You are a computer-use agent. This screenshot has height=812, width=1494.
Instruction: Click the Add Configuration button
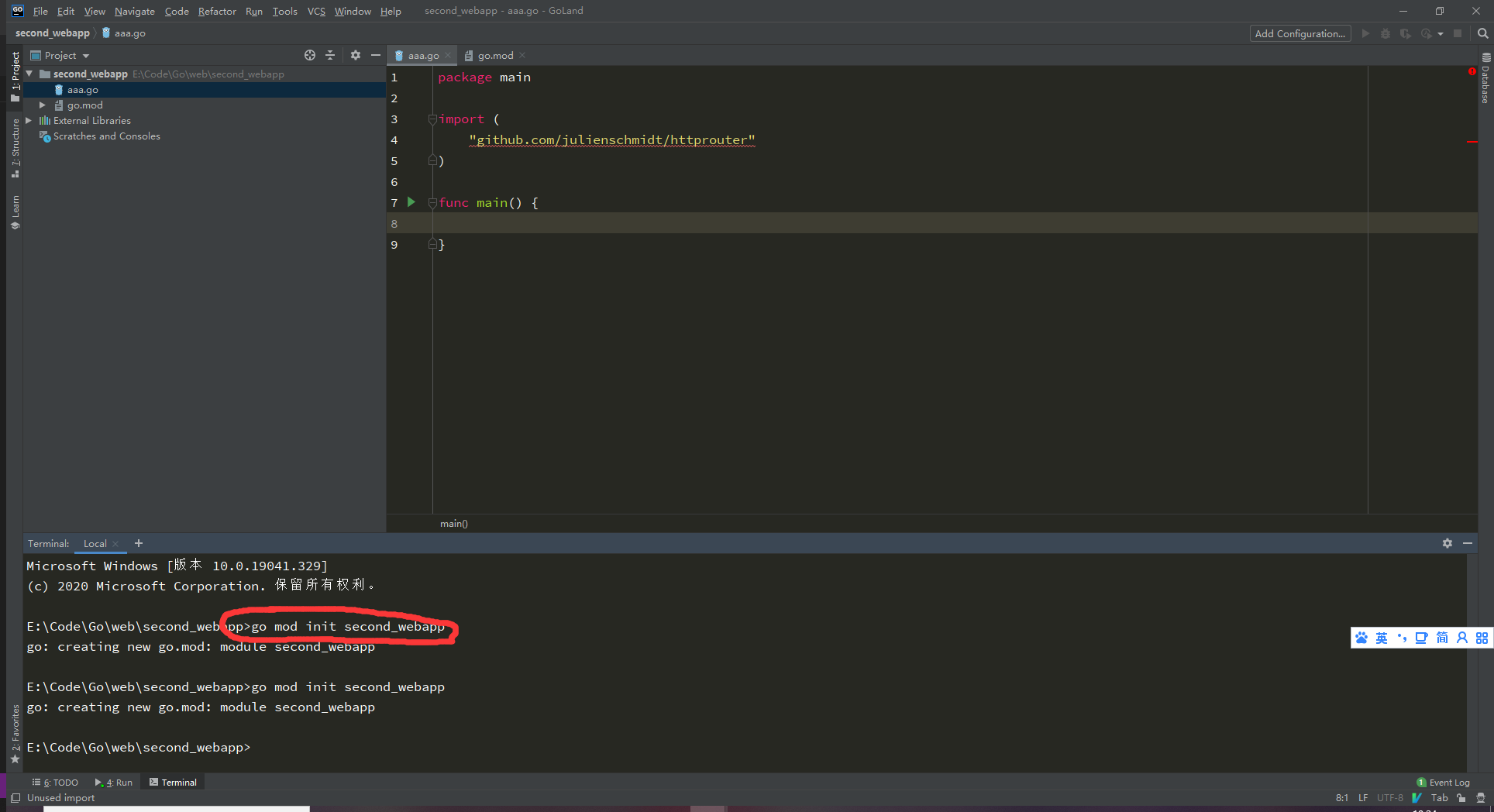1300,33
